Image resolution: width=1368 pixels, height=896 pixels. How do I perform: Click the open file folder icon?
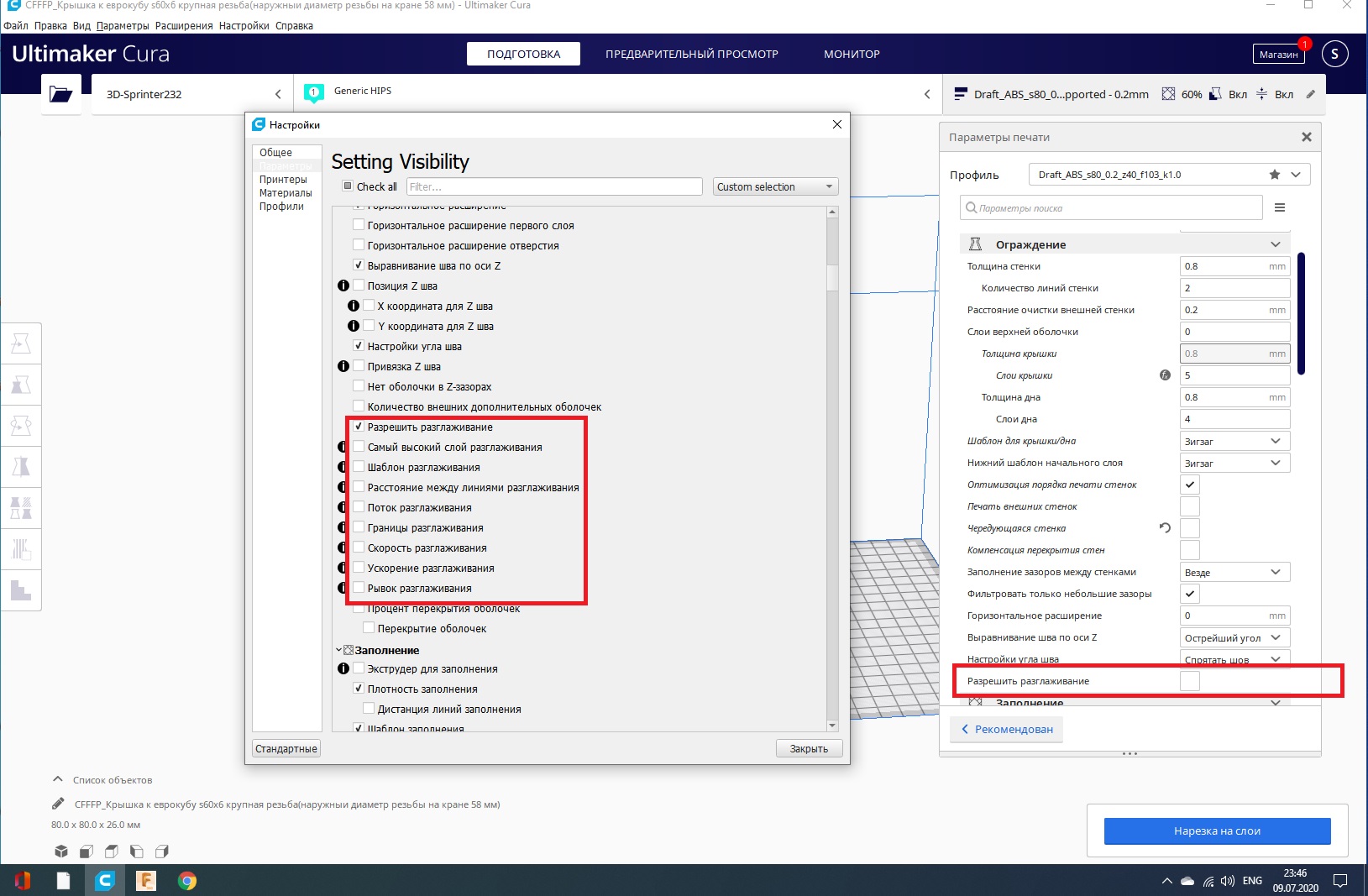point(60,94)
